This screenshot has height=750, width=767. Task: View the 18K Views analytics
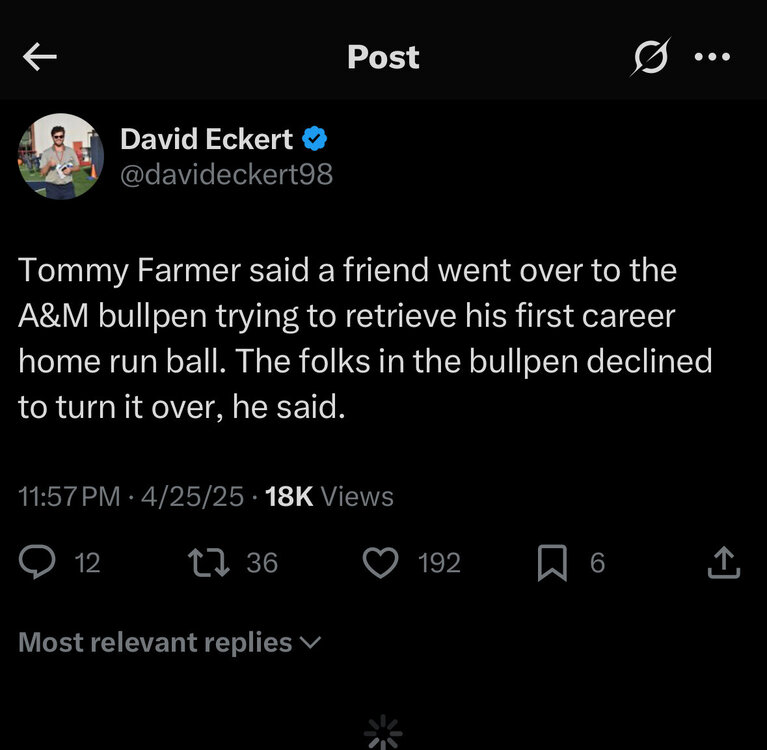click(329, 497)
